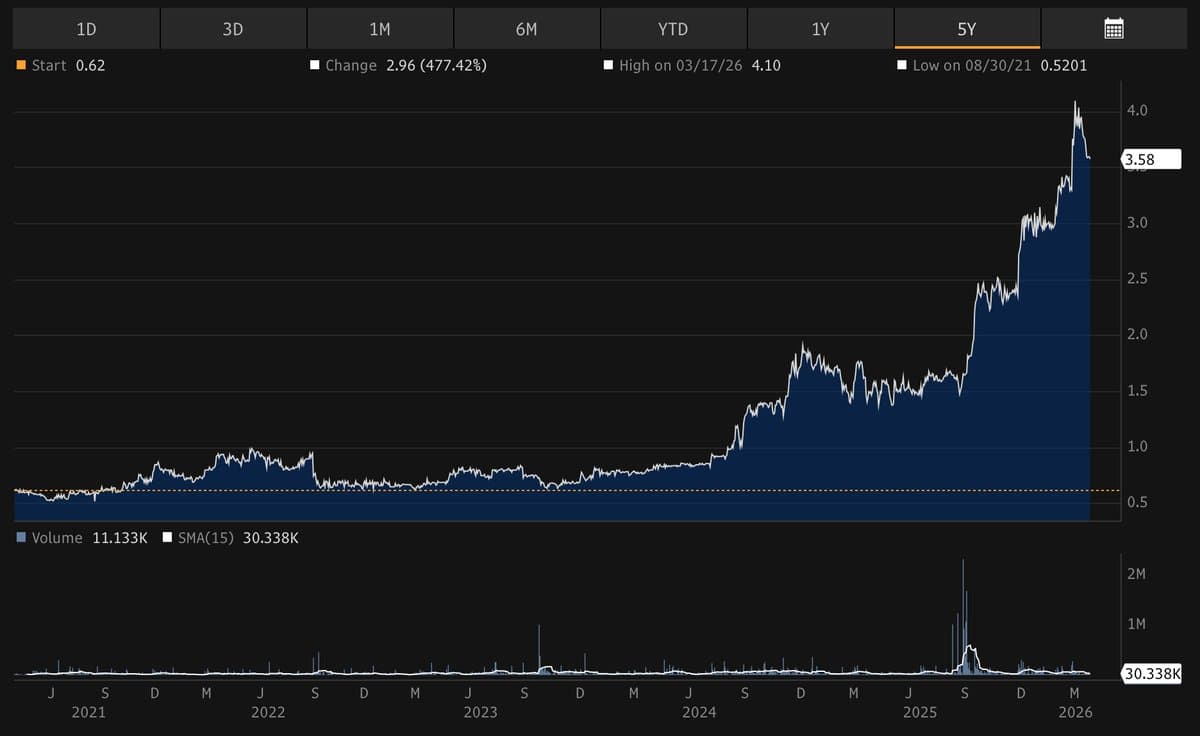Click the Change legend square icon
The image size is (1200, 736).
[315, 64]
